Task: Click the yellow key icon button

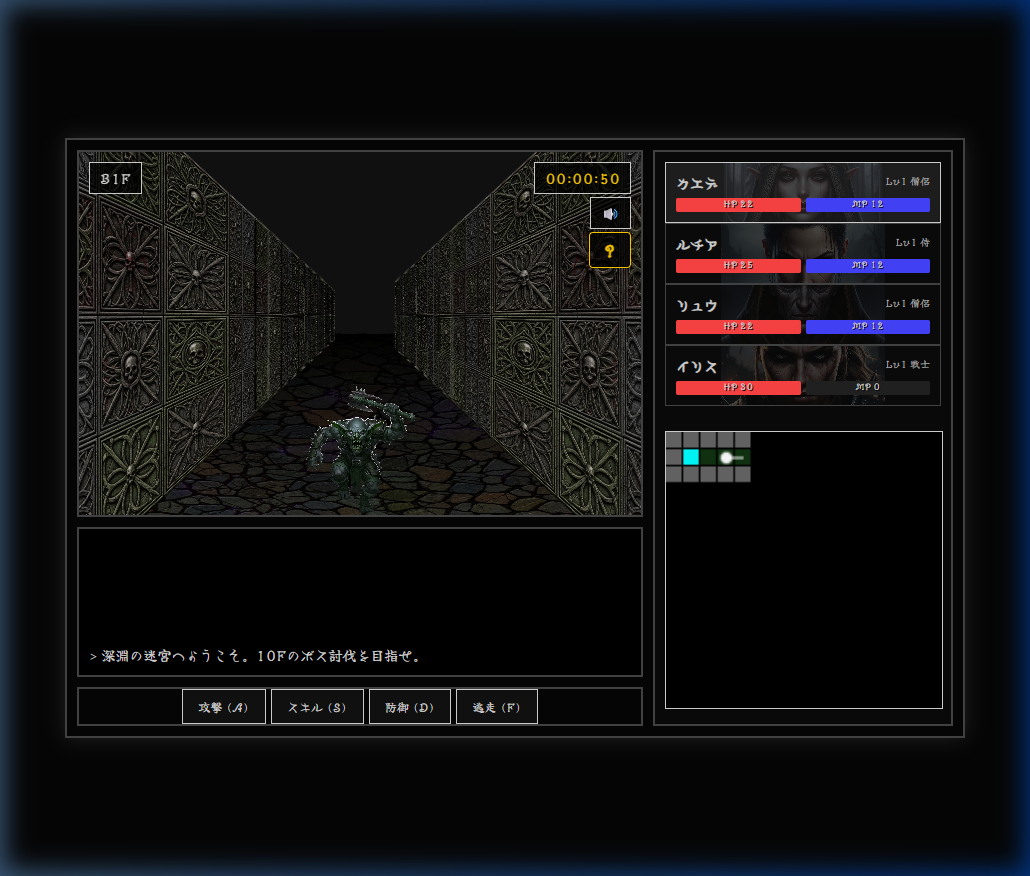Action: 610,250
